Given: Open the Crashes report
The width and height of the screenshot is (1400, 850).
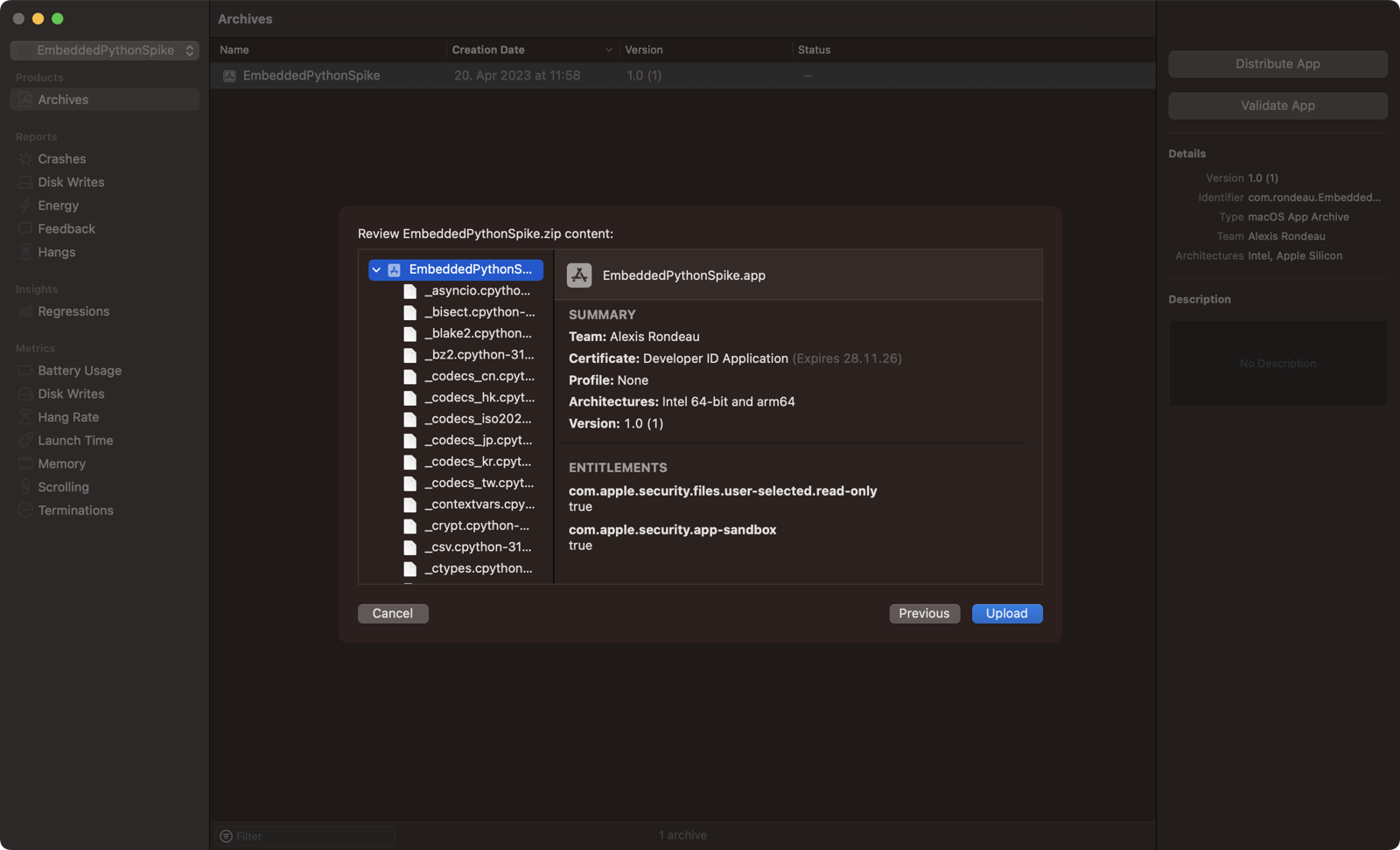Looking at the screenshot, I should [x=104, y=159].
